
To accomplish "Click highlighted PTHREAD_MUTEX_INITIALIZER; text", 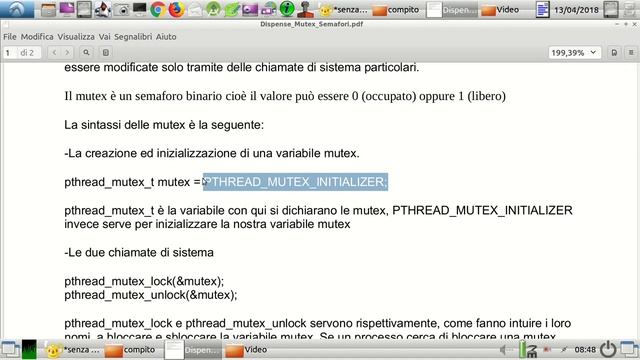I will tap(296, 182).
